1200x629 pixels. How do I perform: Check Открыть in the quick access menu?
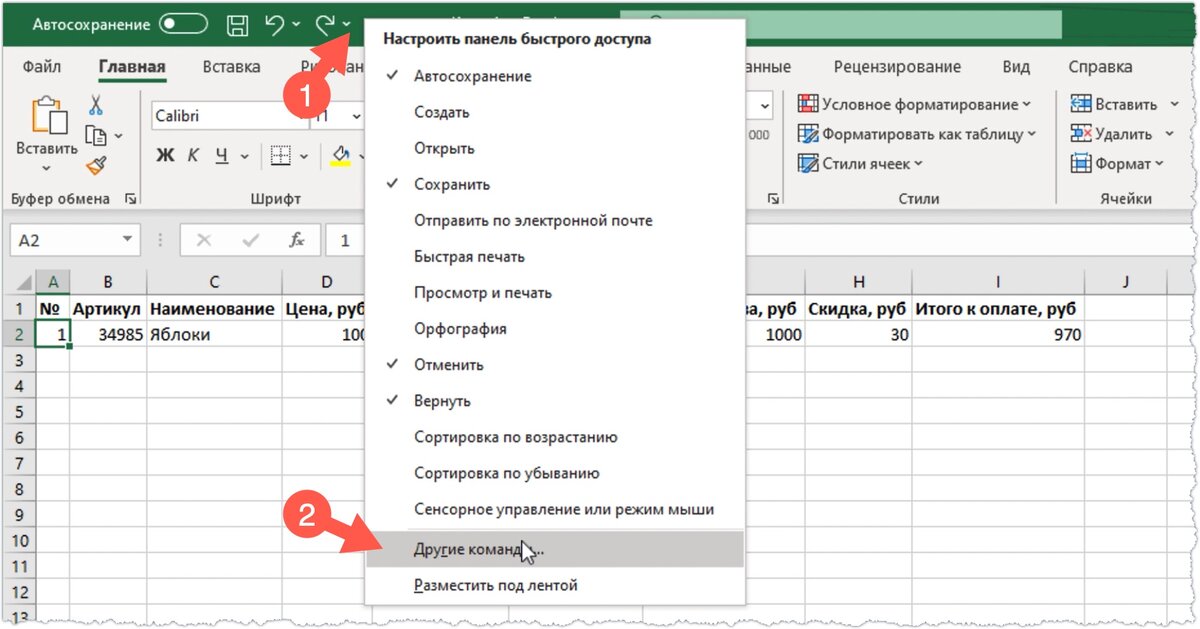555,149
